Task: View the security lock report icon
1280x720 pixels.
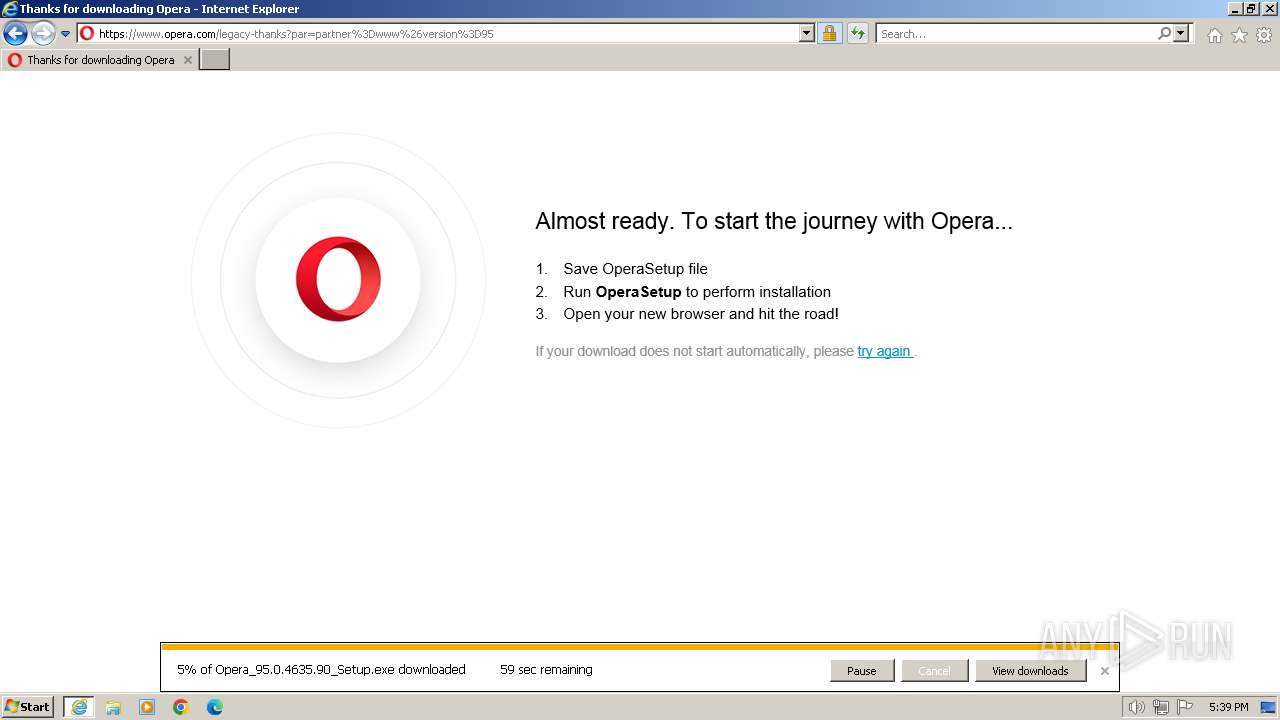Action: 829,33
